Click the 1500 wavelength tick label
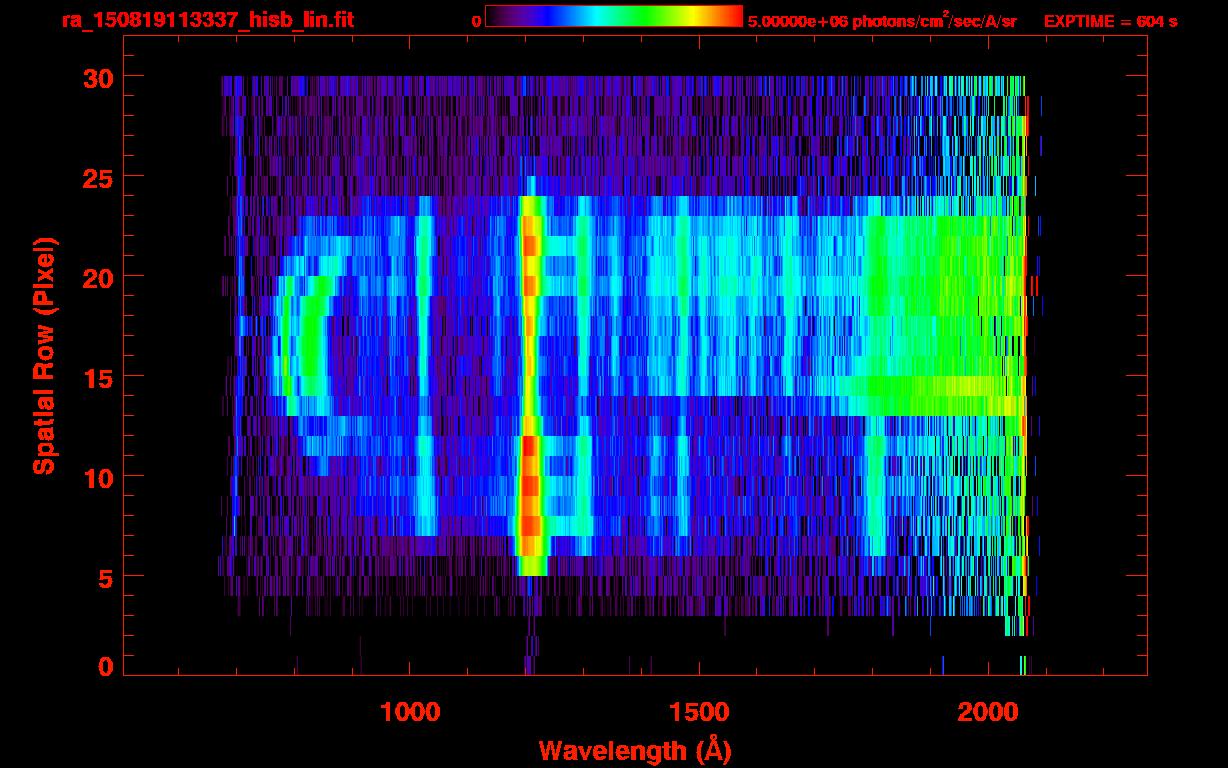The width and height of the screenshot is (1228, 768). tap(699, 712)
